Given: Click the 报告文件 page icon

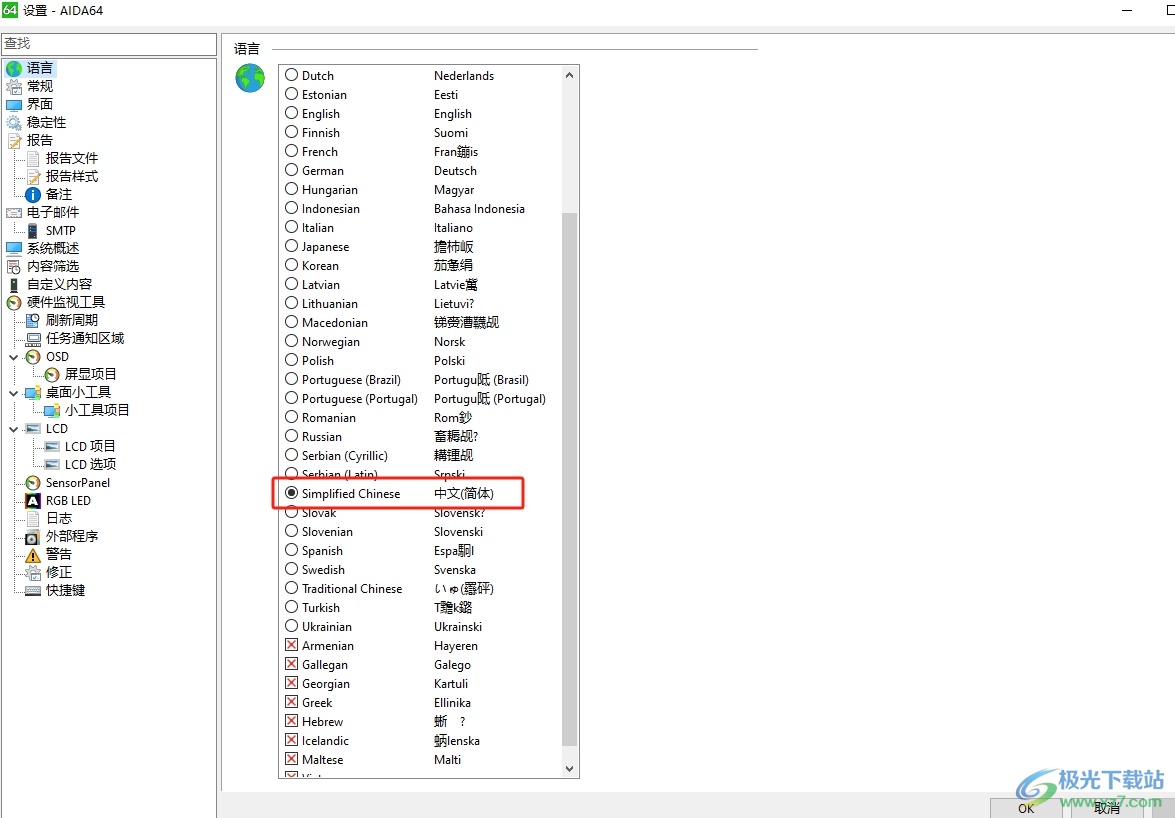Looking at the screenshot, I should click(33, 159).
